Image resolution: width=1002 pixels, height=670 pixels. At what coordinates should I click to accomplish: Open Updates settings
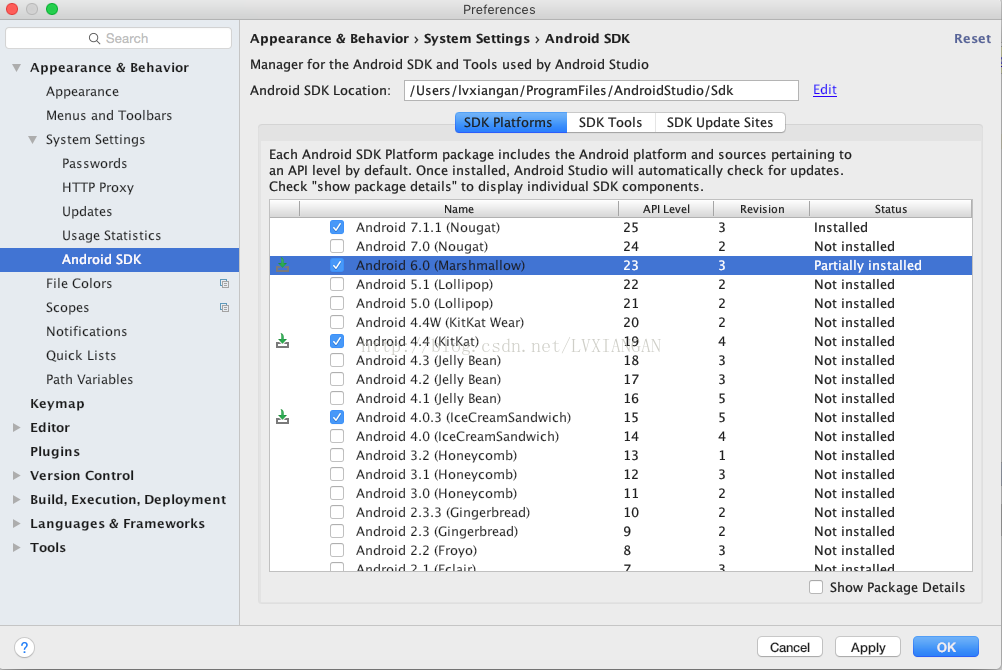tap(87, 212)
